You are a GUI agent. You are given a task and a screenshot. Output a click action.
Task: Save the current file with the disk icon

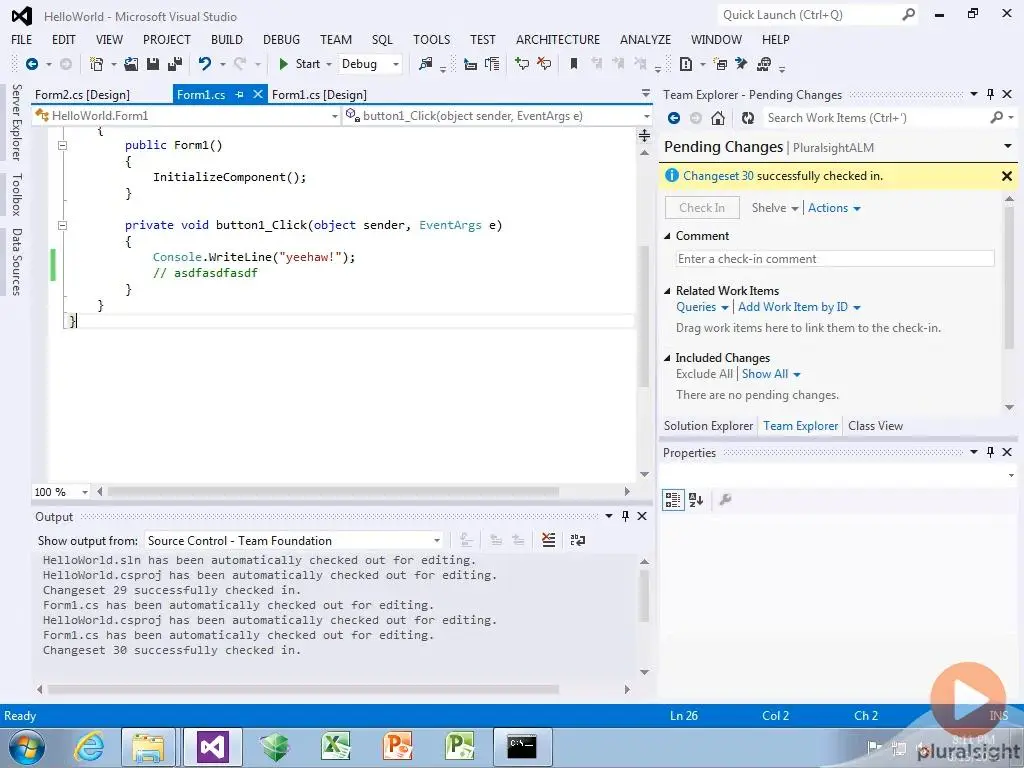[x=153, y=64]
